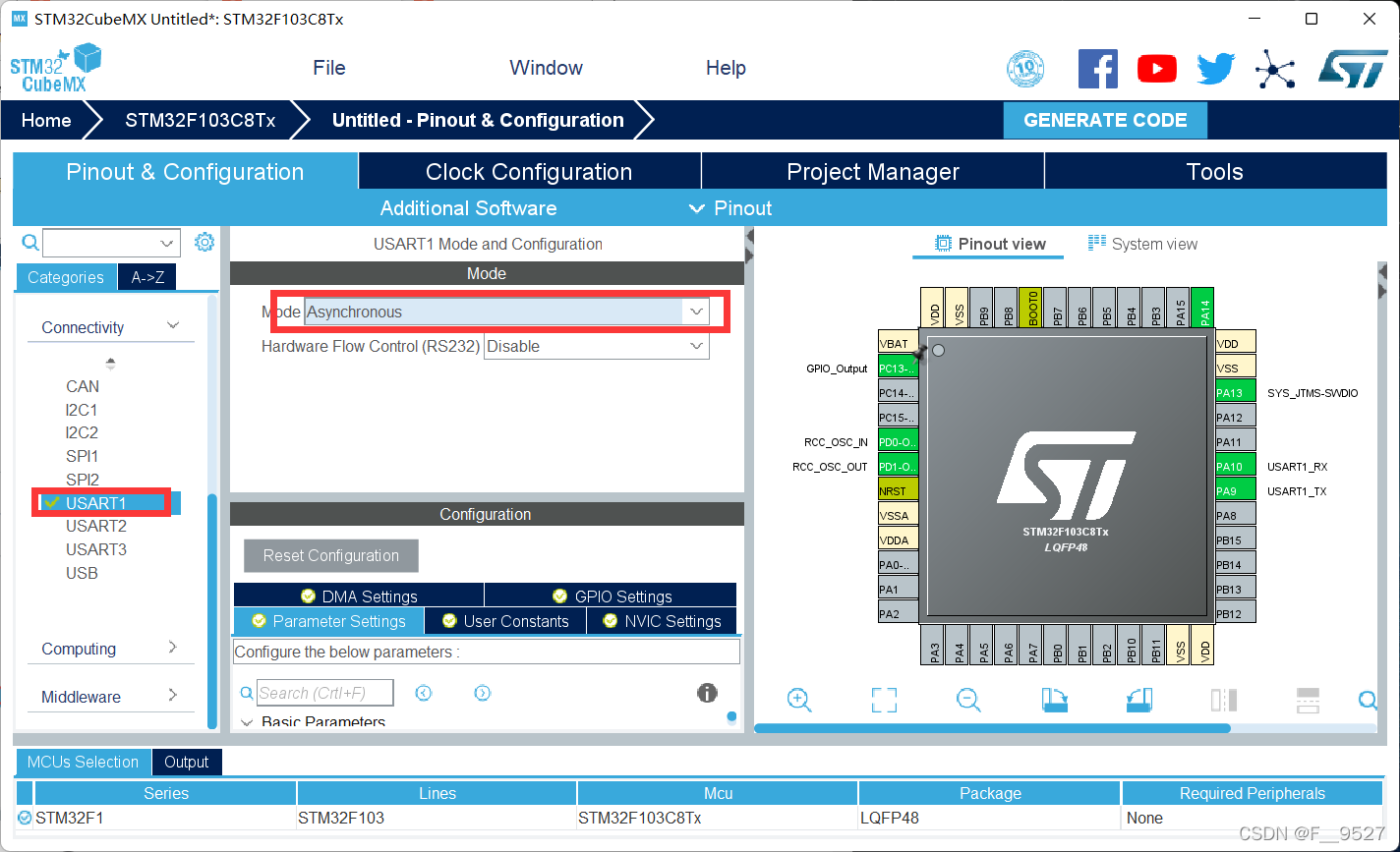1400x852 pixels.
Task: Open the DMA Settings tab
Action: tap(359, 596)
